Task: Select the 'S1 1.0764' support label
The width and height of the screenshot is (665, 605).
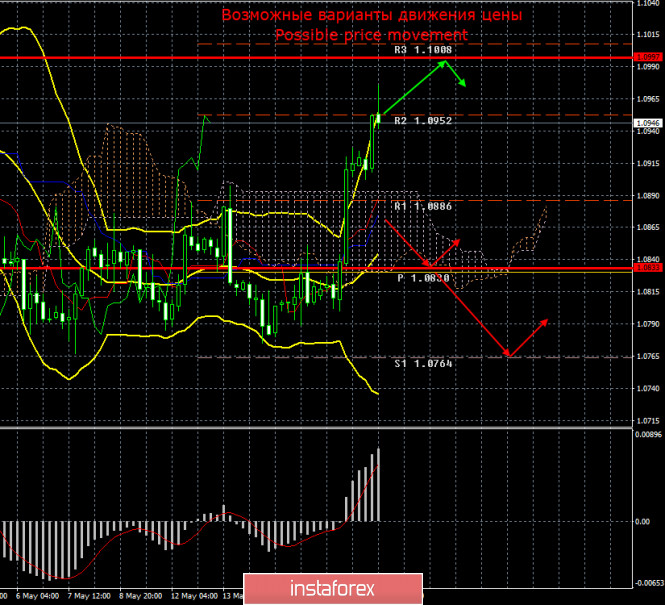Action: click(423, 364)
